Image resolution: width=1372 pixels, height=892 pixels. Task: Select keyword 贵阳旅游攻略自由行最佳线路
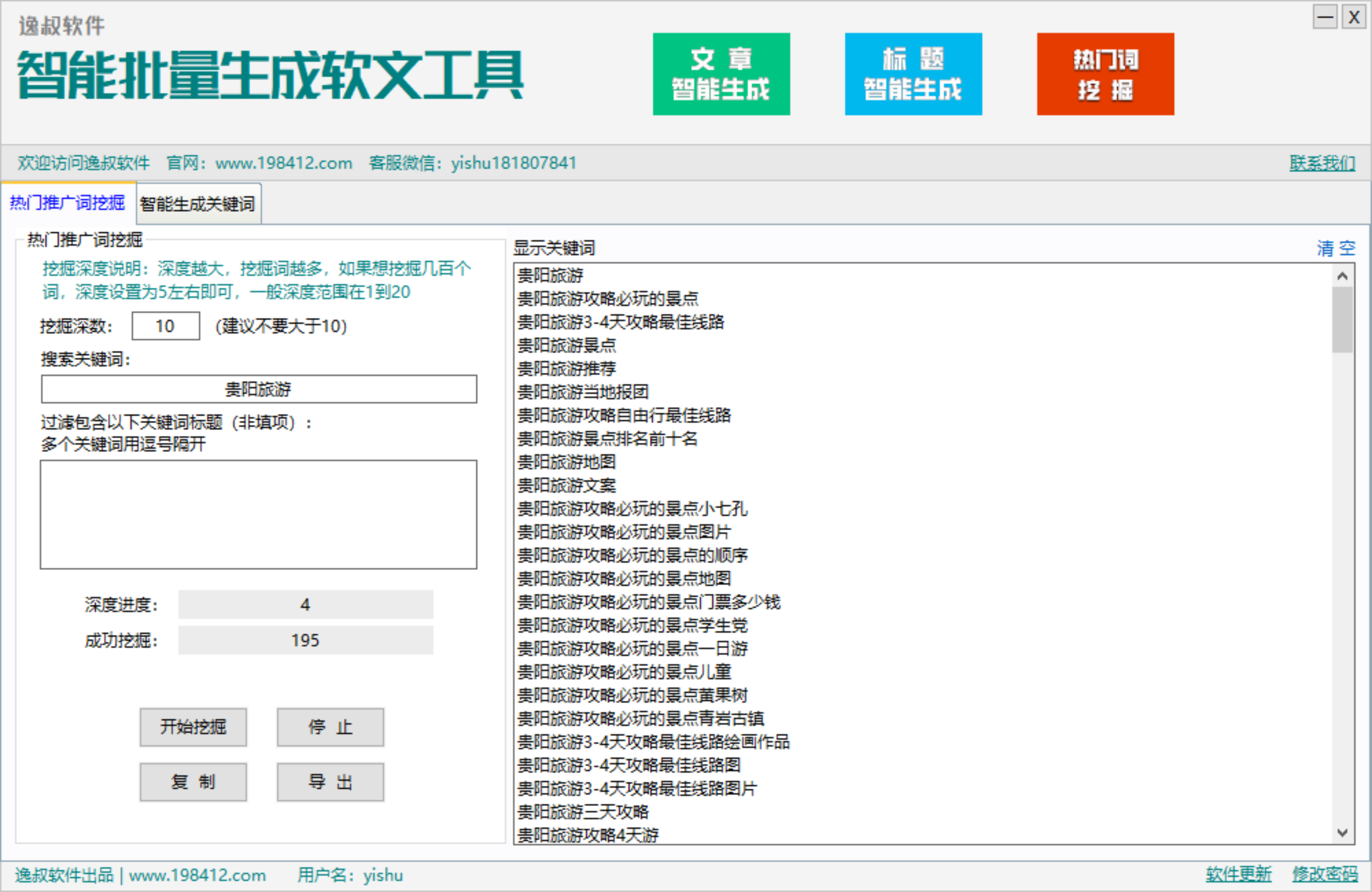point(624,415)
